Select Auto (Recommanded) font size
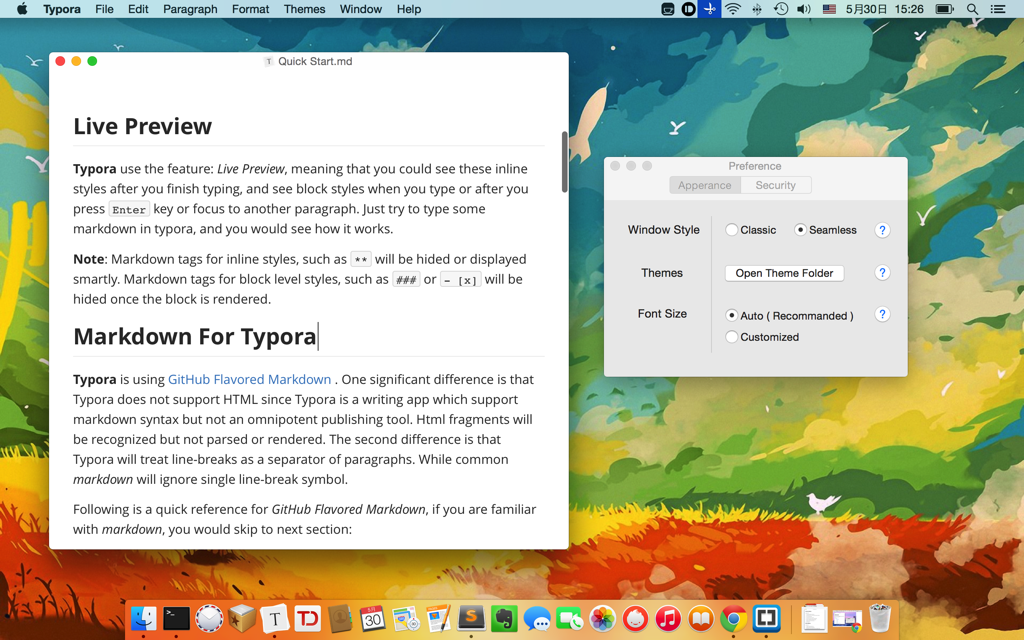 (x=790, y=315)
